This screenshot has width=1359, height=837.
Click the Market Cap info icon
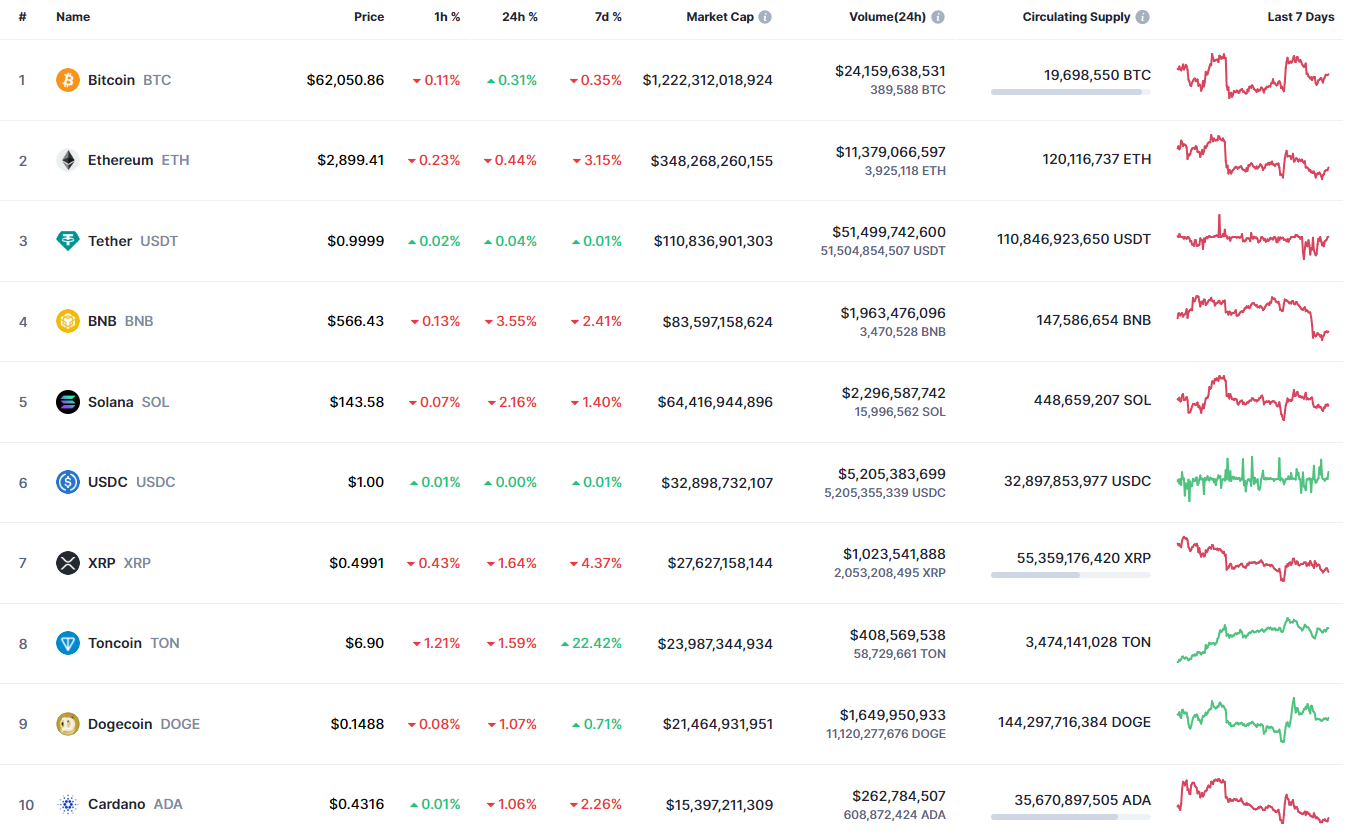[x=765, y=17]
